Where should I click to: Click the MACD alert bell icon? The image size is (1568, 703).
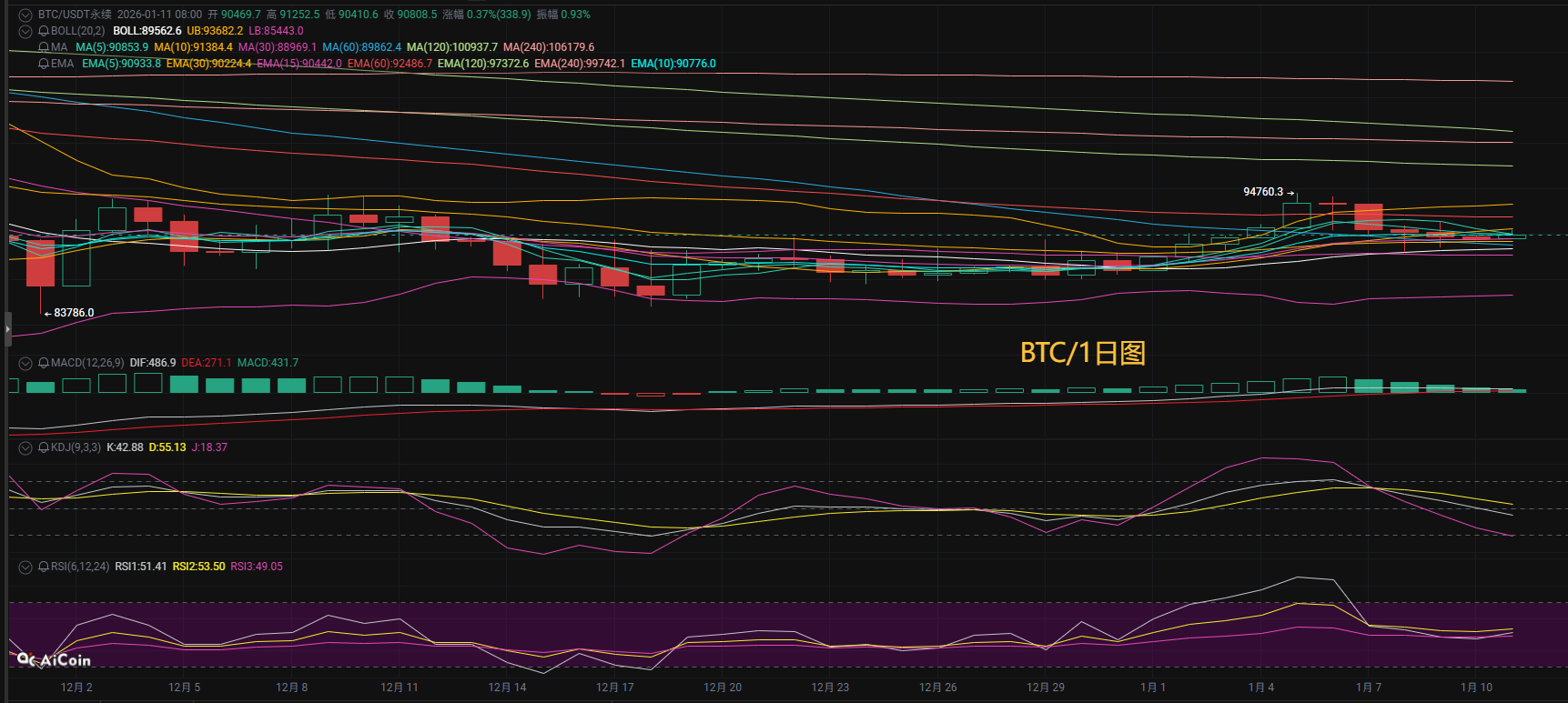[44, 363]
